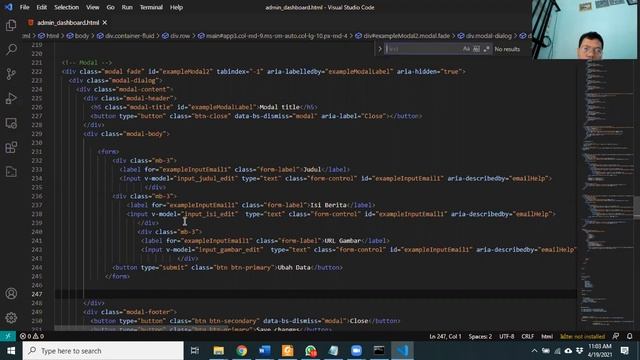The height and width of the screenshot is (360, 640).
Task: Open the Edit menu
Action: pos(42,7)
